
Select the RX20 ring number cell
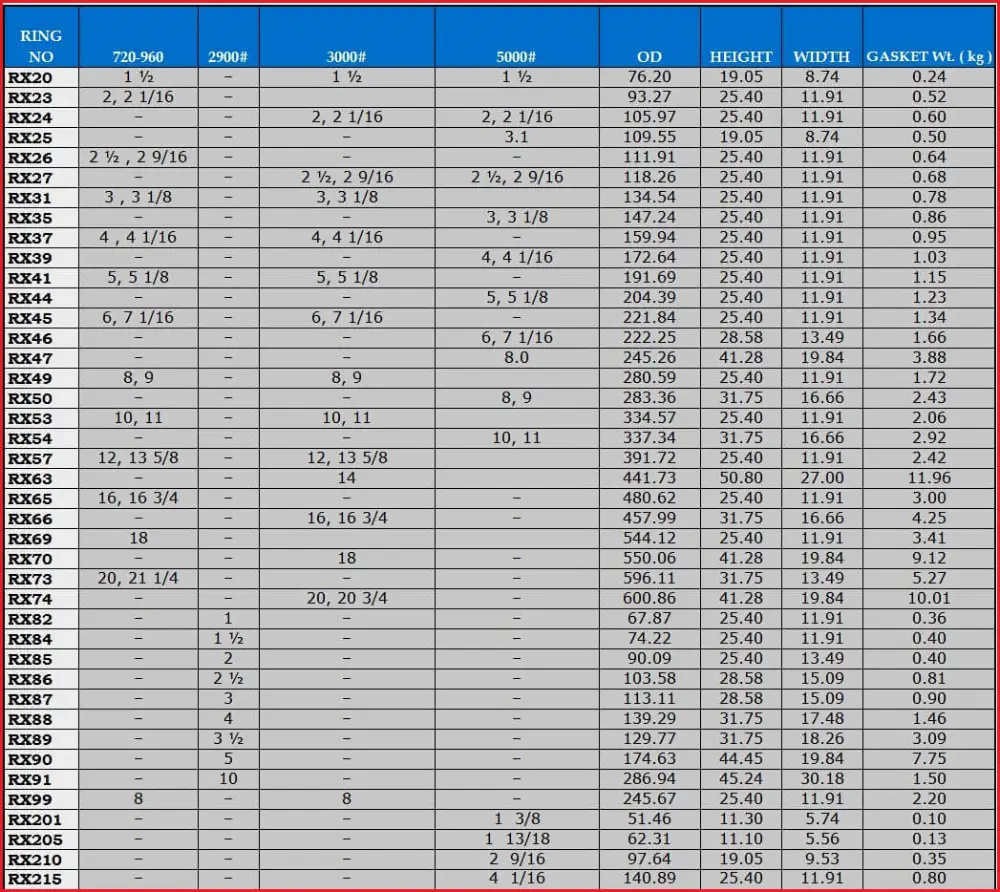click(30, 77)
